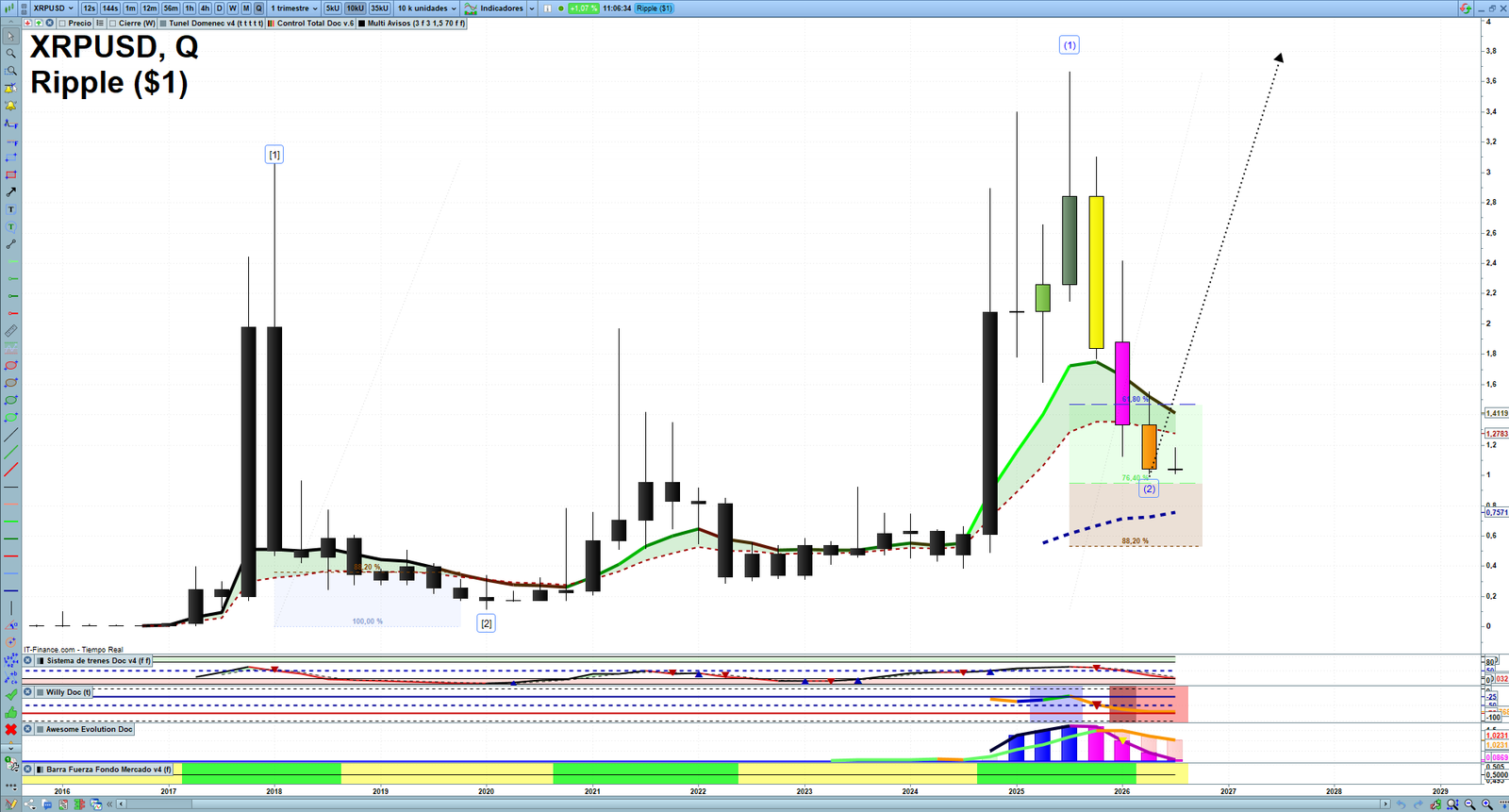This screenshot has height=812, width=1509.
Task: Click the share icon in bottom toolbar
Action: tap(29, 804)
